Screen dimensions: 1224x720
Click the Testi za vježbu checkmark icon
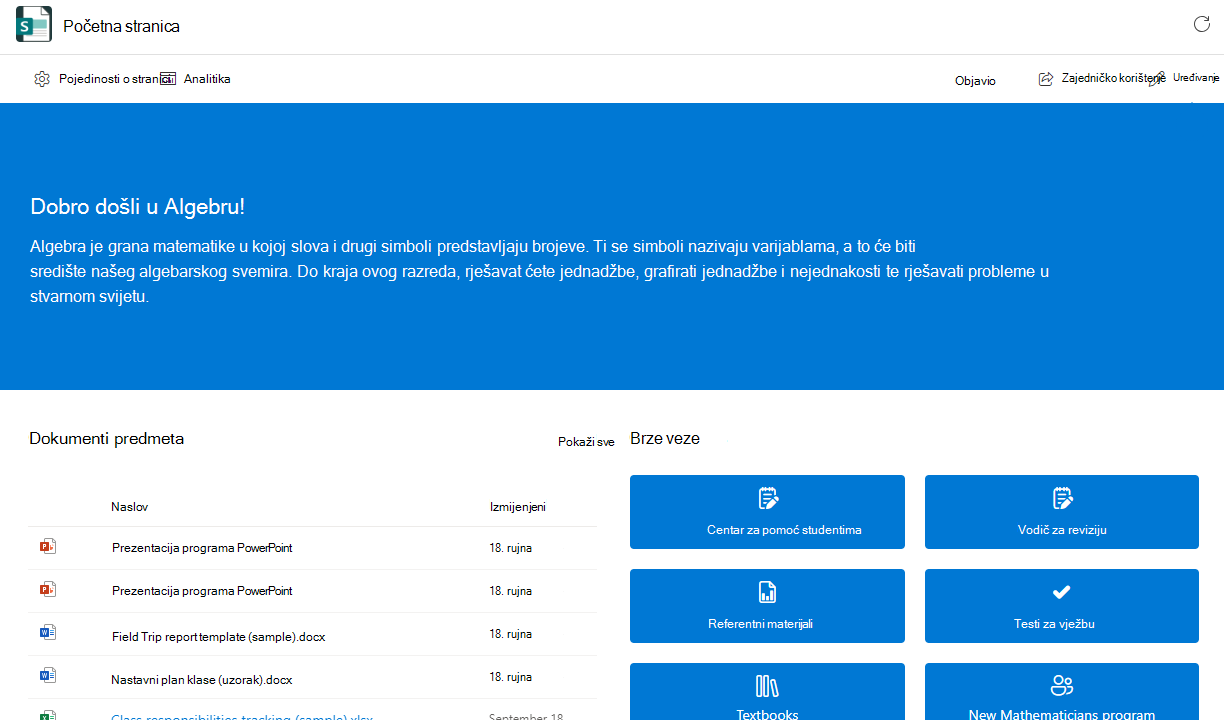1062,592
